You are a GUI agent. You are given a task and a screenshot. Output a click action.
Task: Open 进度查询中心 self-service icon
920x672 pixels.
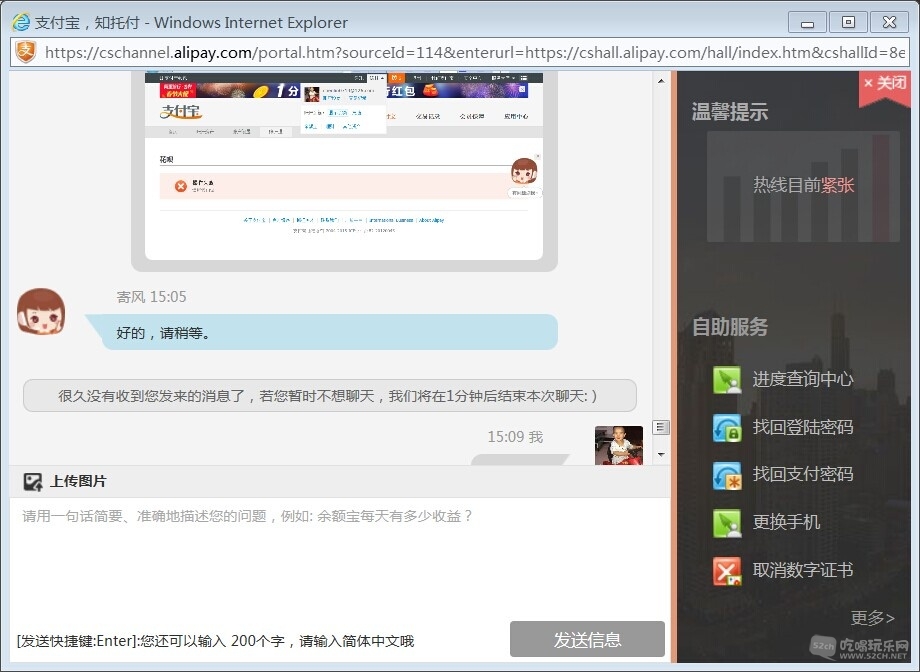point(728,380)
